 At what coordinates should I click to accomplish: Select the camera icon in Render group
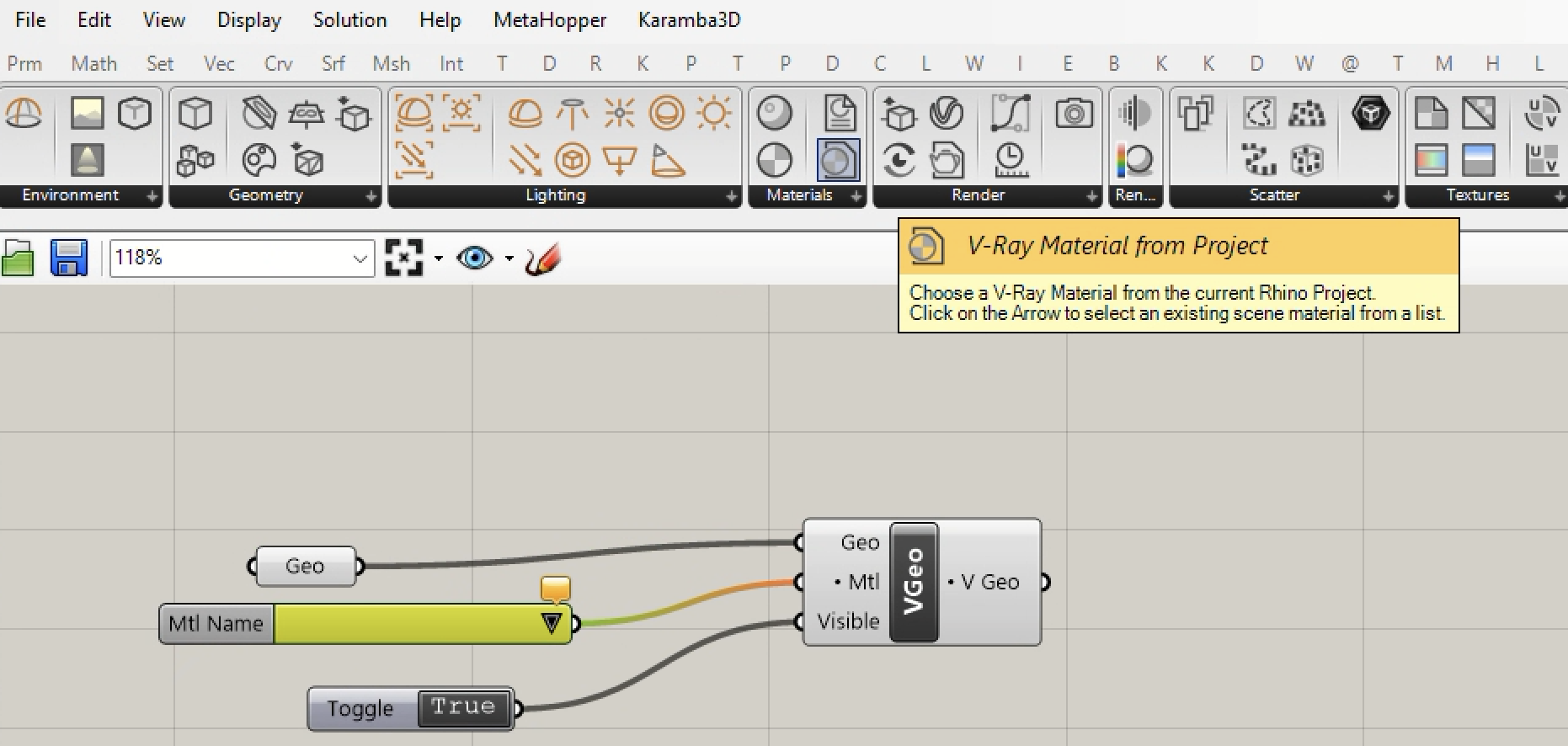click(1074, 113)
